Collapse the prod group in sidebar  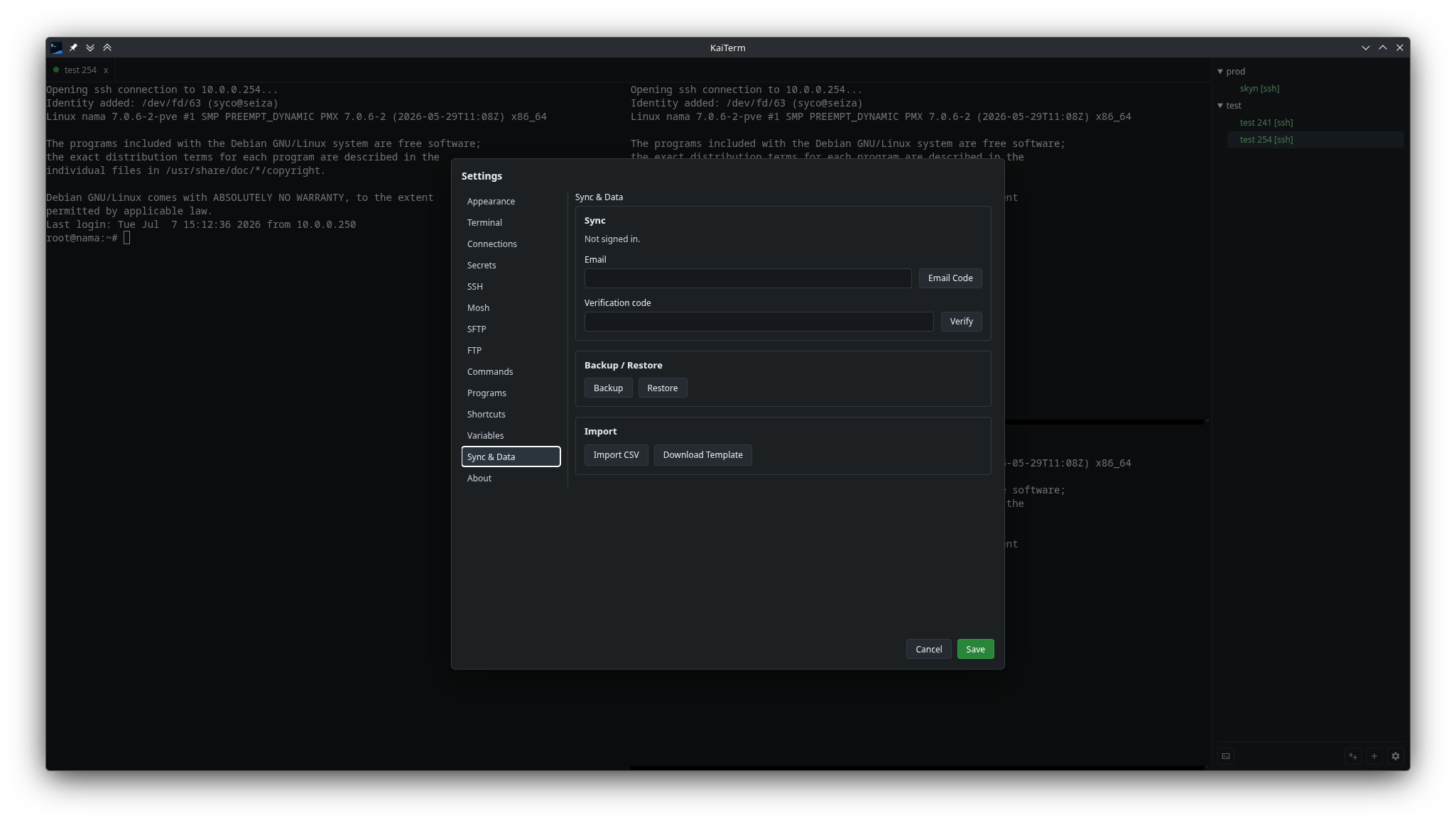pyautogui.click(x=1220, y=72)
